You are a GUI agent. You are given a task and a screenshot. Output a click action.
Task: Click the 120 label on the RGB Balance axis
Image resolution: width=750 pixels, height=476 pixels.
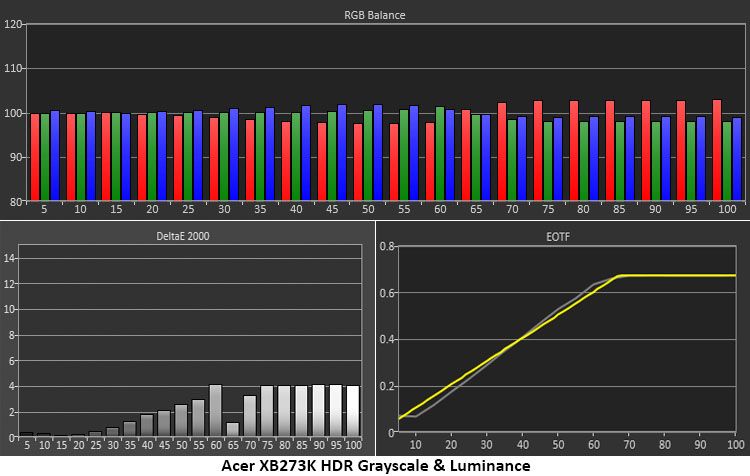coord(13,24)
